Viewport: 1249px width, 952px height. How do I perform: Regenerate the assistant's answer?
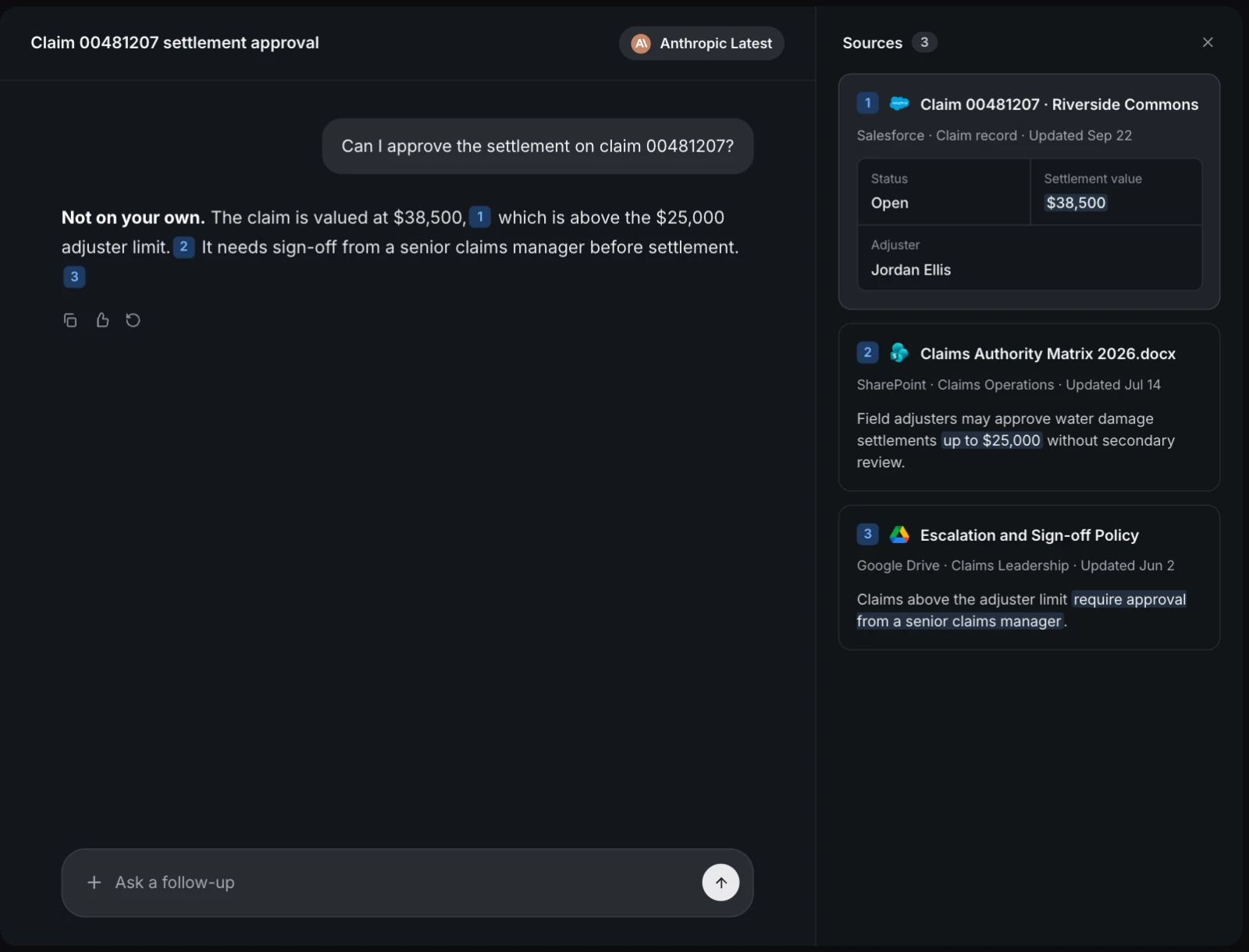pyautogui.click(x=133, y=320)
